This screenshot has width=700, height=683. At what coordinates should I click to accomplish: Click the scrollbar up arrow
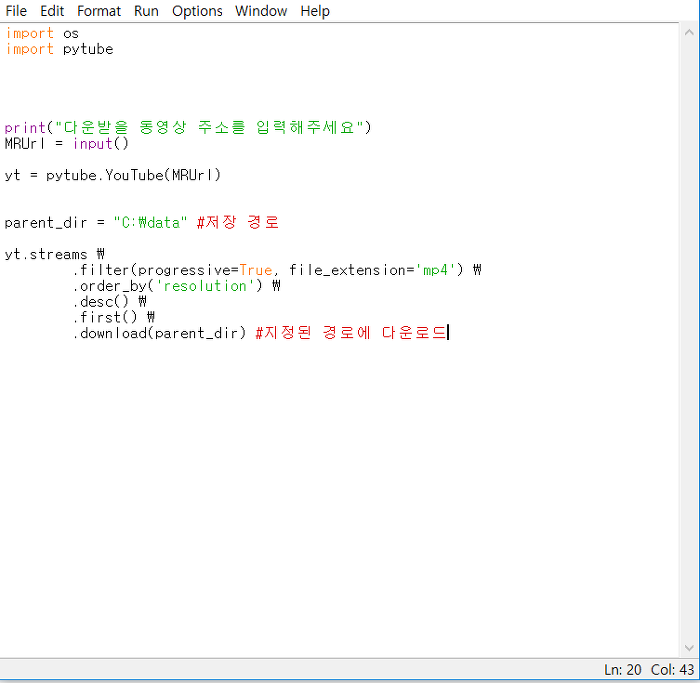tap(689, 32)
